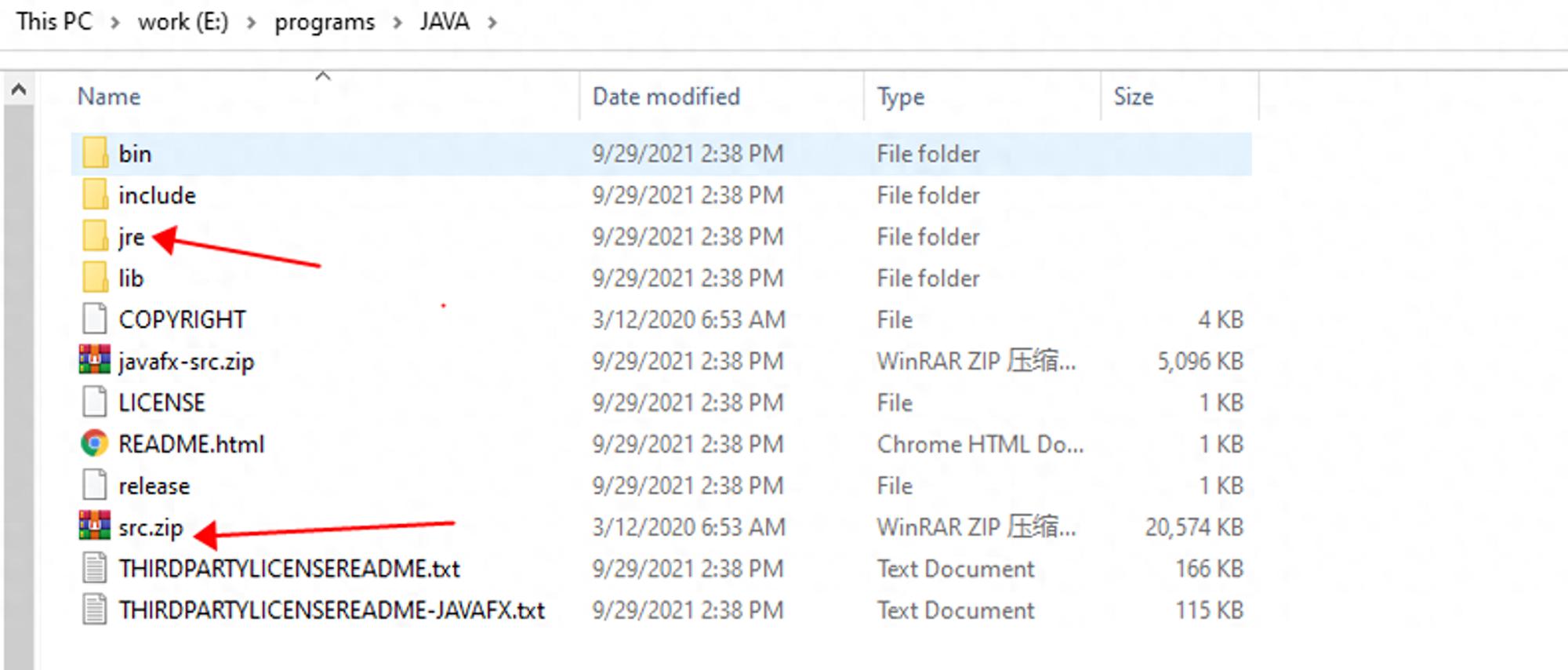Expand the chevron after work (E:)
Screen dimensions: 1568x670
[x=252, y=23]
